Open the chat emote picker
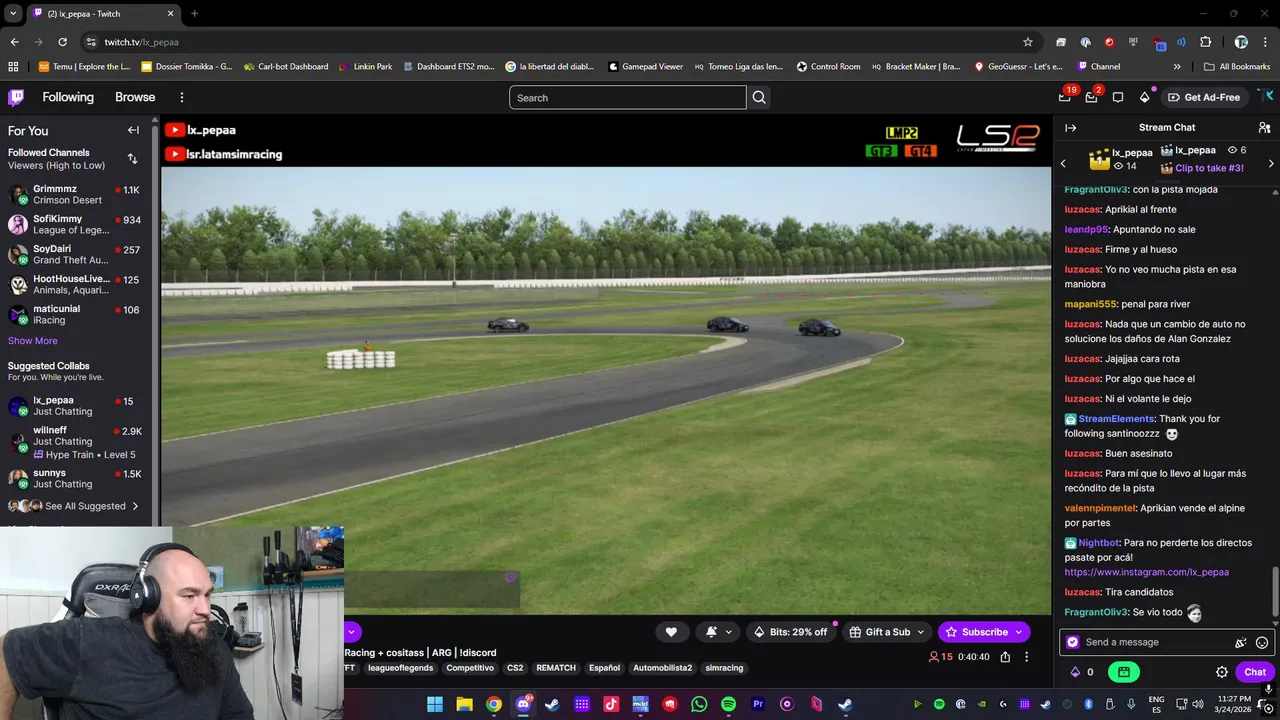 point(1262,643)
